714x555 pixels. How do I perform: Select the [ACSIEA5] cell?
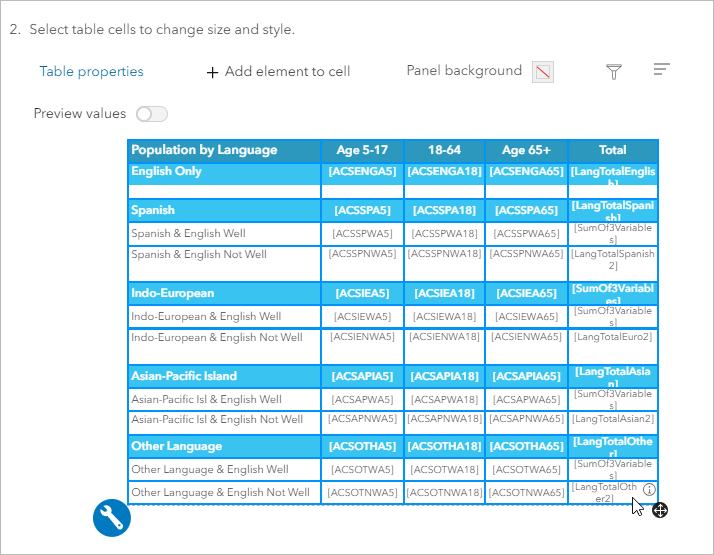pyautogui.click(x=362, y=293)
